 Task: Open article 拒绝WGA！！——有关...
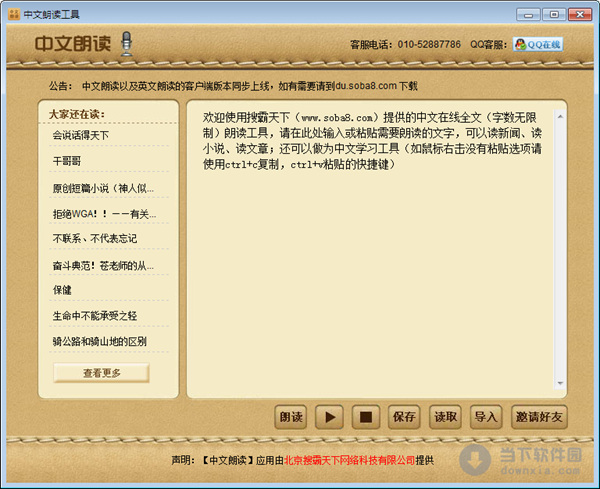click(104, 214)
